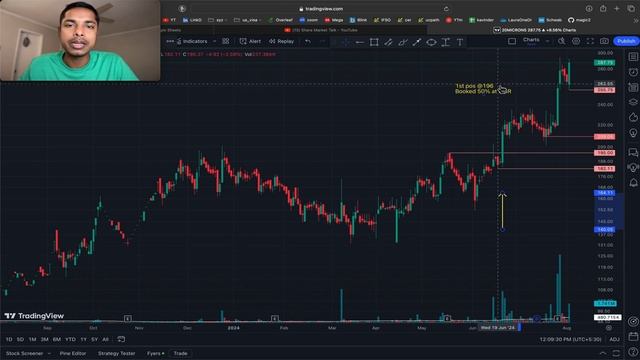Open a new Safari tab with plus
Screen dimensions: 640x360
point(617,9)
